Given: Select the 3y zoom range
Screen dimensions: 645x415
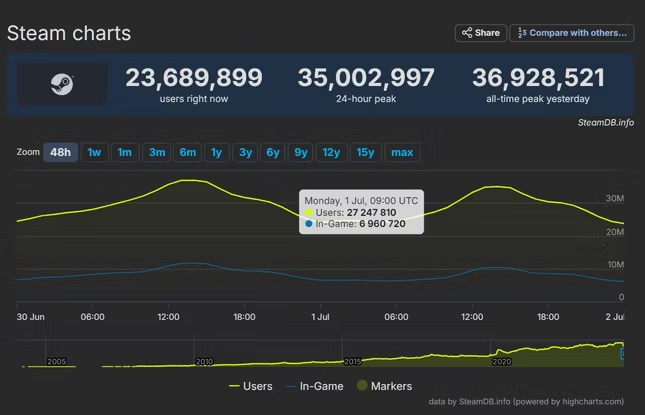Looking at the screenshot, I should click(245, 153).
